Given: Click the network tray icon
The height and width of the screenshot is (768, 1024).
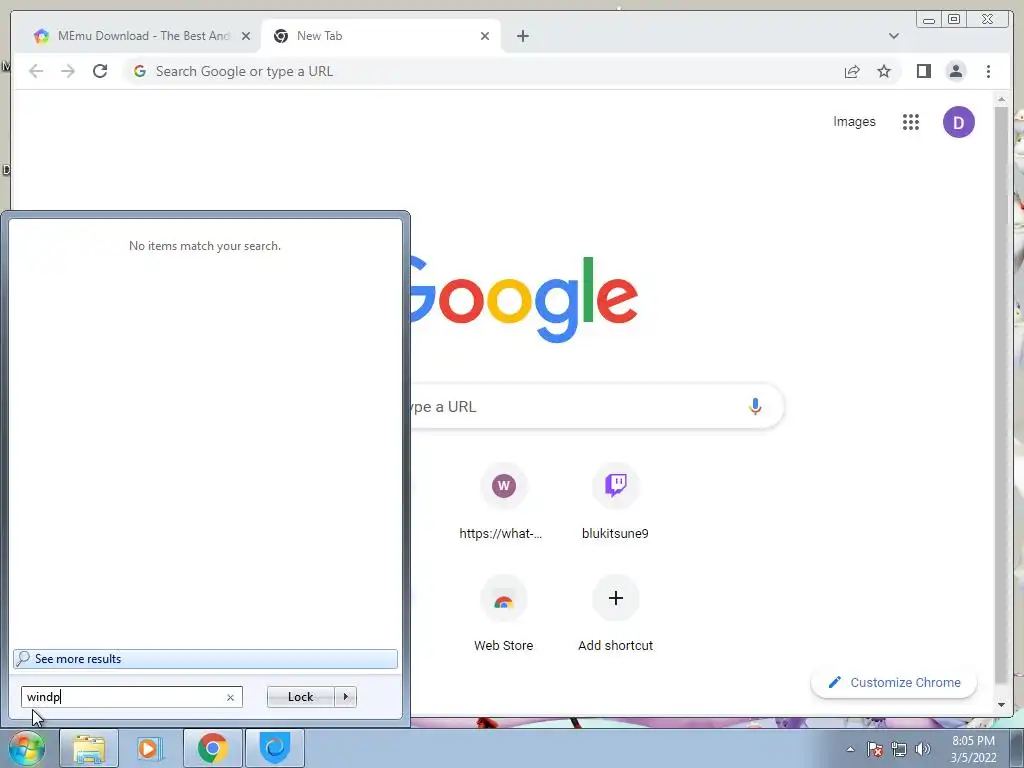Looking at the screenshot, I should click(899, 749).
